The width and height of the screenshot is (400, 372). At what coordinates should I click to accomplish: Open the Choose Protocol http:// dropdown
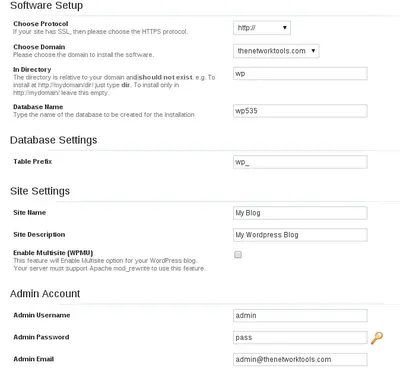tap(262, 28)
